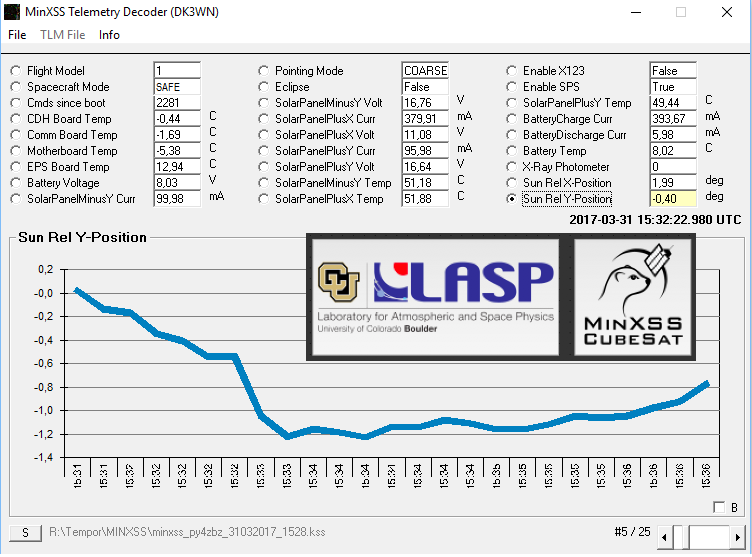752x557 pixels.
Task: Plot Cmds since boot parameter
Action: tap(16, 103)
